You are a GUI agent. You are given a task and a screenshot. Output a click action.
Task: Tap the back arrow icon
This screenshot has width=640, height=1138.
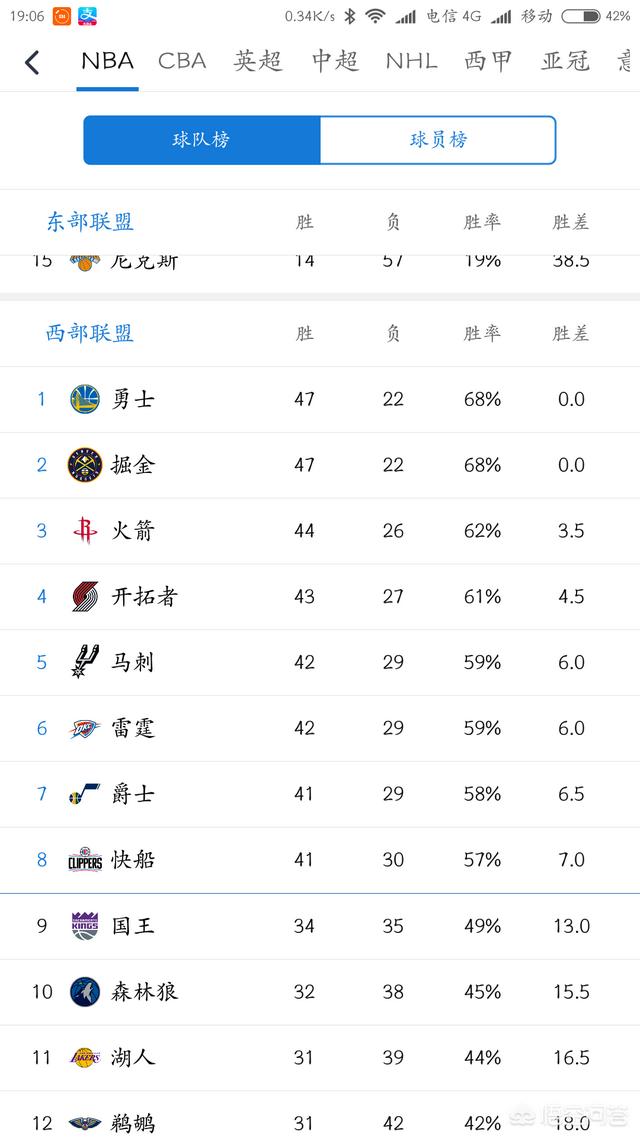31,62
